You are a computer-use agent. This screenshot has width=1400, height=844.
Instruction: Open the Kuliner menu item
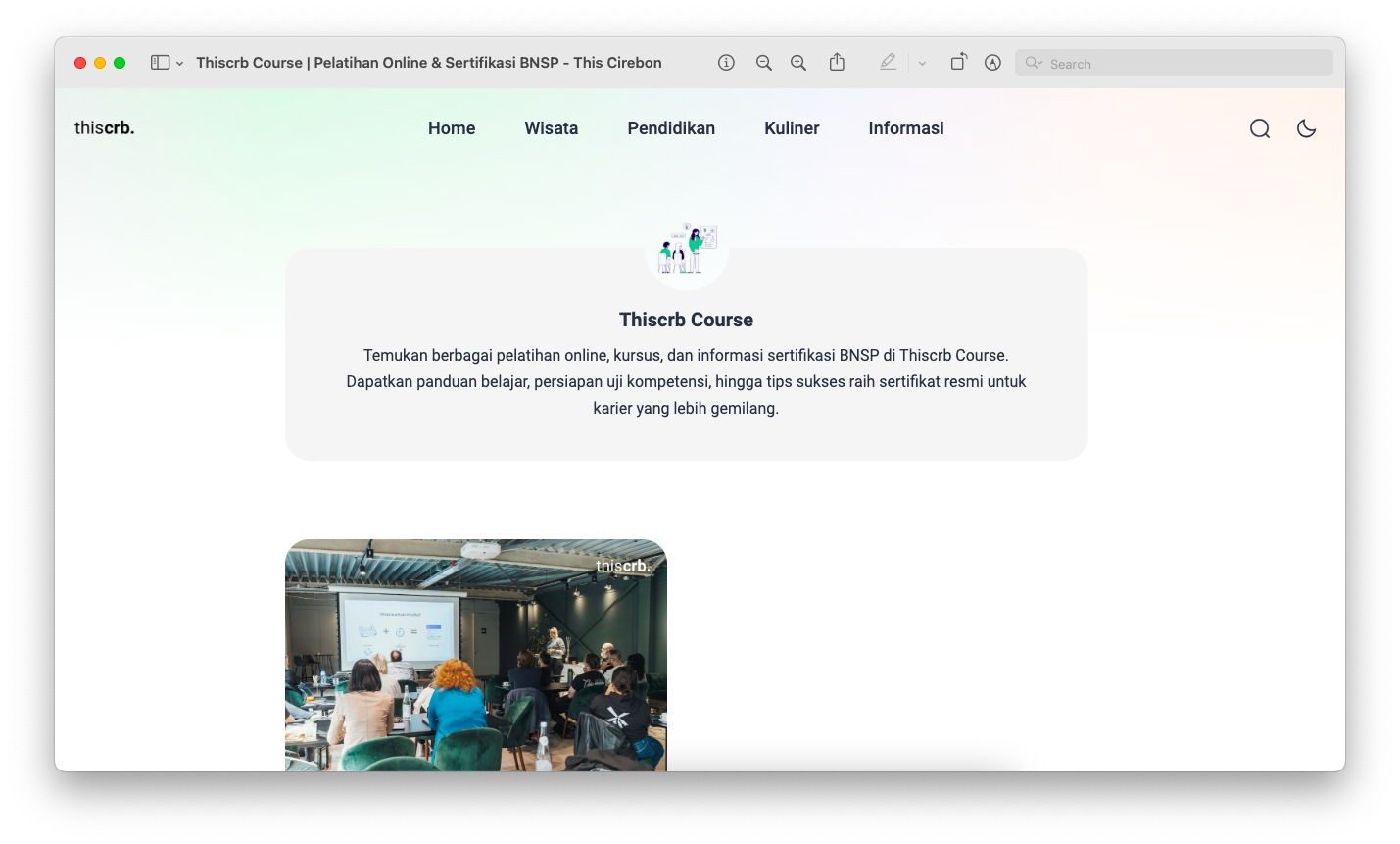coord(792,128)
